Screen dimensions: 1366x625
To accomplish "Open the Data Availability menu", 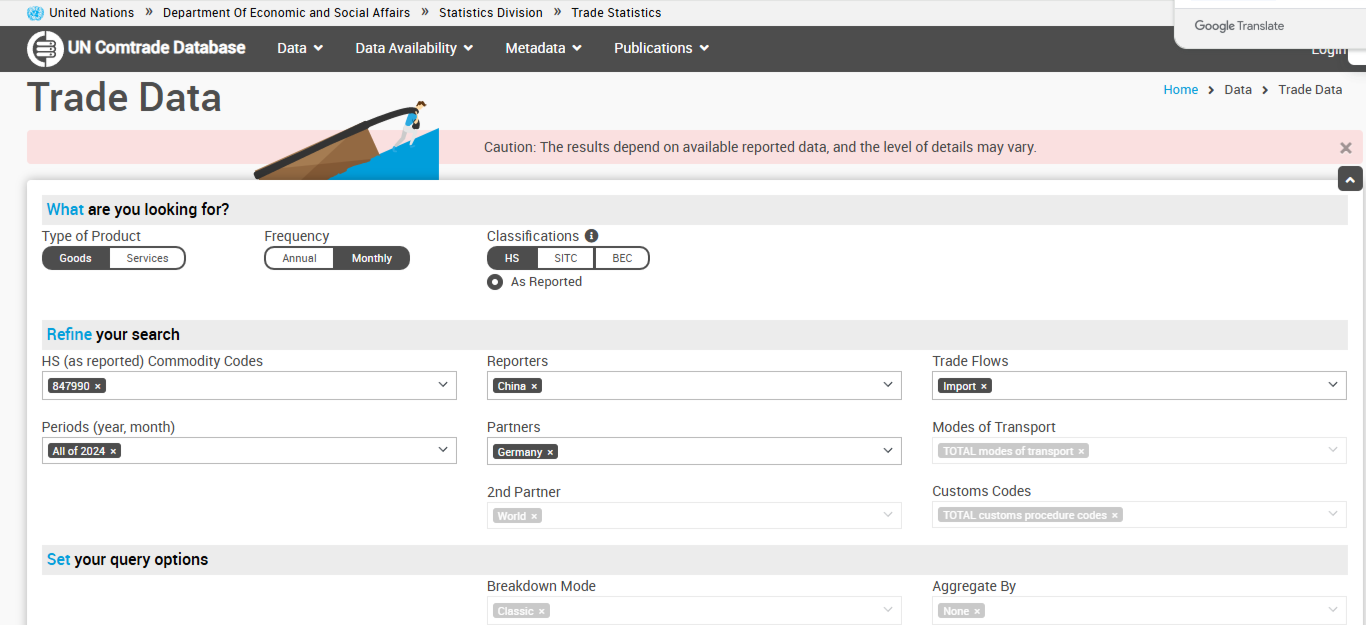I will pos(414,48).
